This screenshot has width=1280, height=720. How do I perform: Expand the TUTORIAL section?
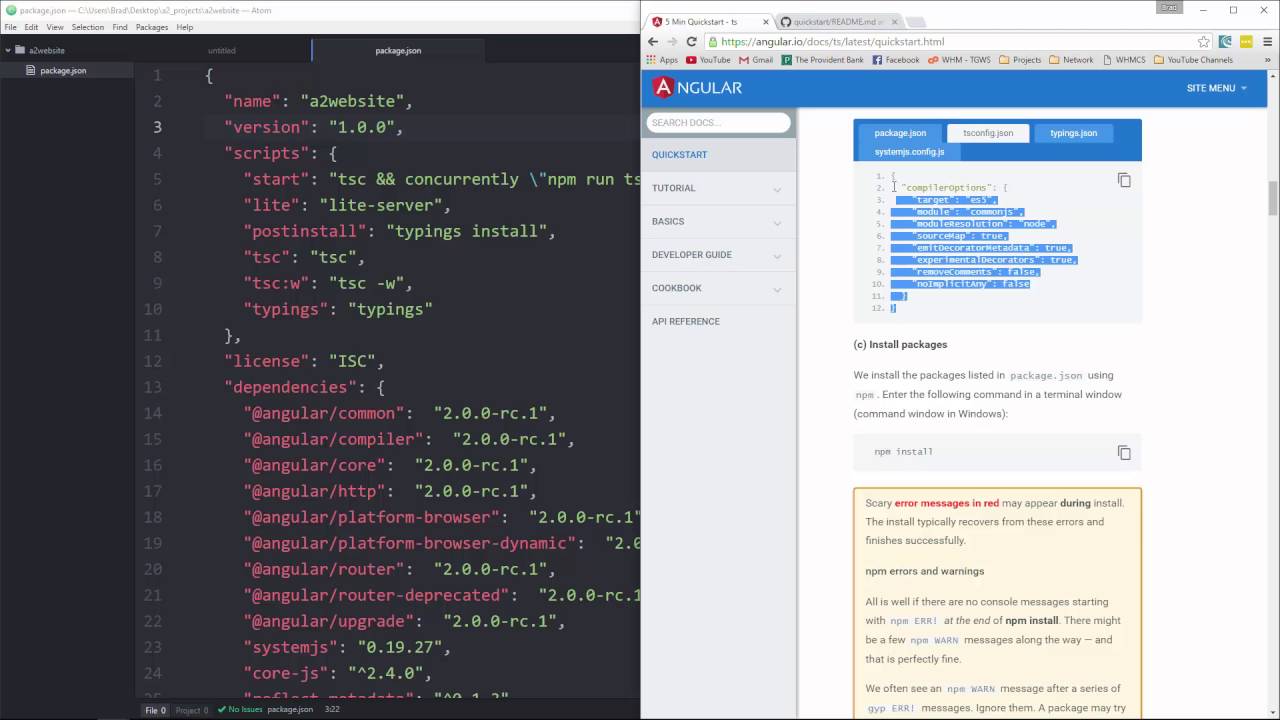tap(718, 188)
